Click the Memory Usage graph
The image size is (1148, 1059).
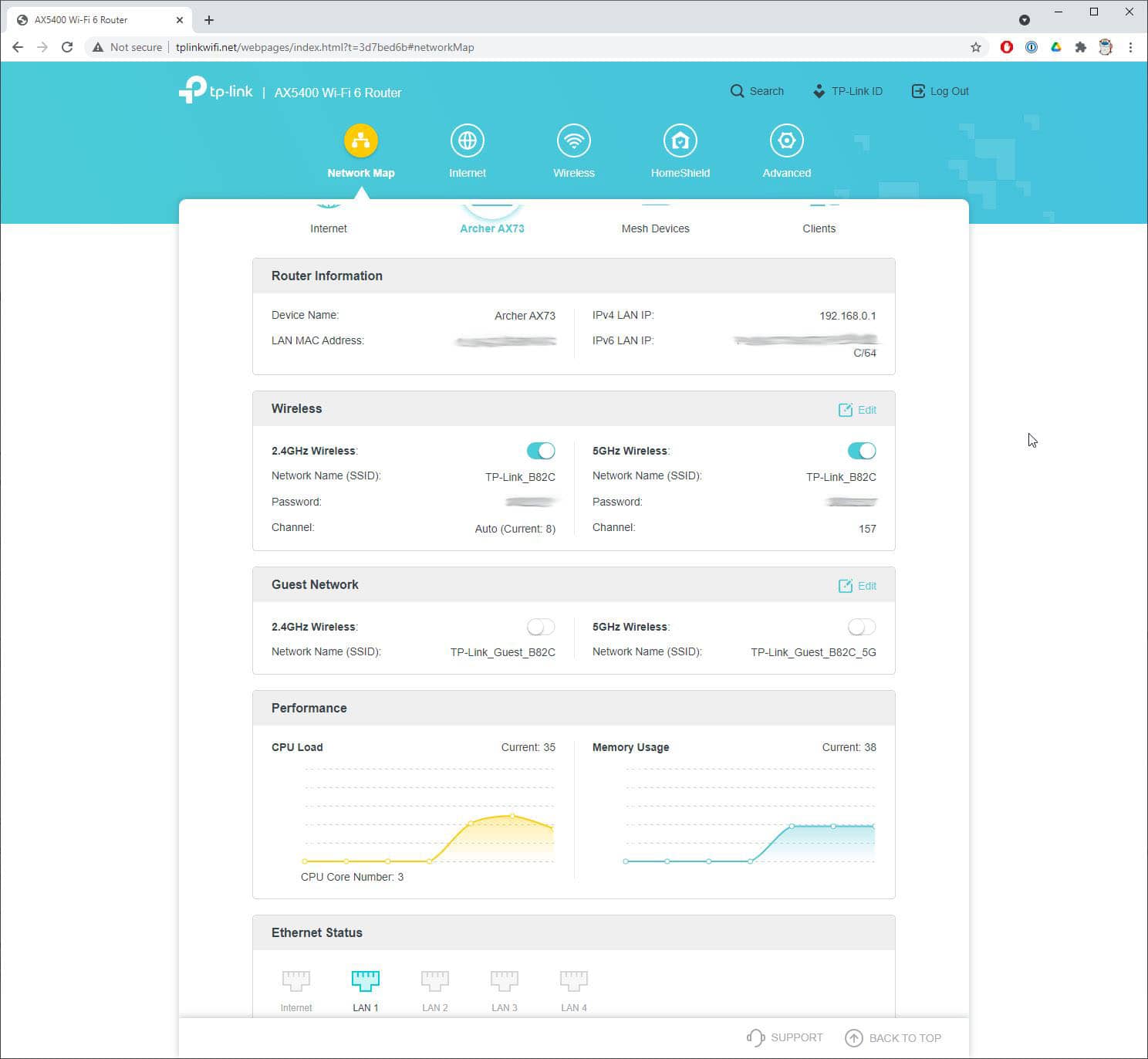point(750,815)
